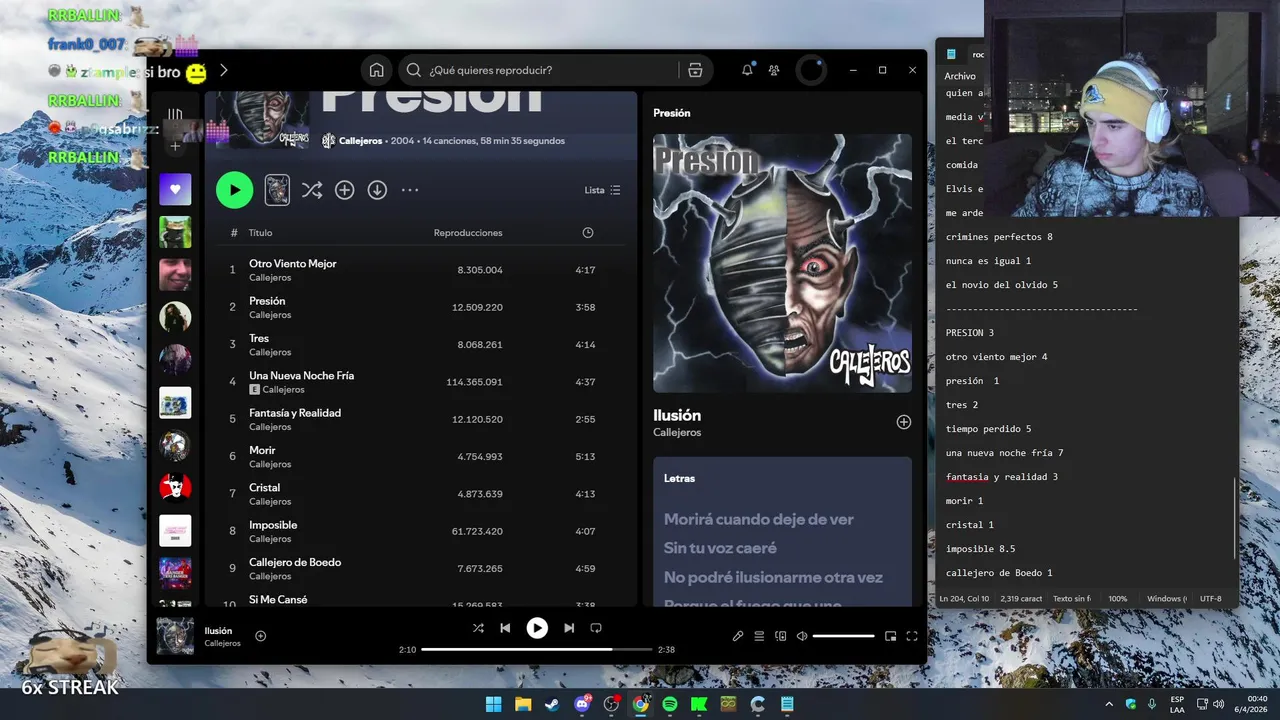Toggle shuffle in the player bar

click(478, 628)
